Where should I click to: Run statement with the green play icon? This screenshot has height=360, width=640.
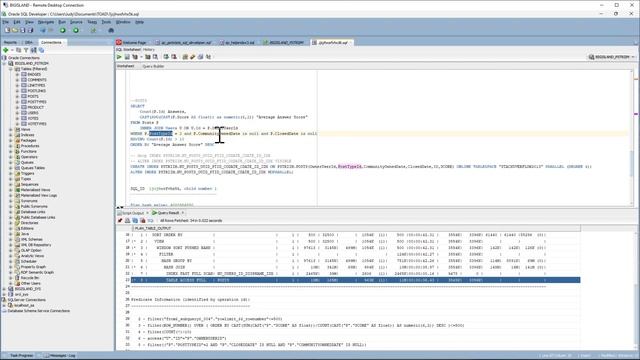pyautogui.click(x=119, y=57)
